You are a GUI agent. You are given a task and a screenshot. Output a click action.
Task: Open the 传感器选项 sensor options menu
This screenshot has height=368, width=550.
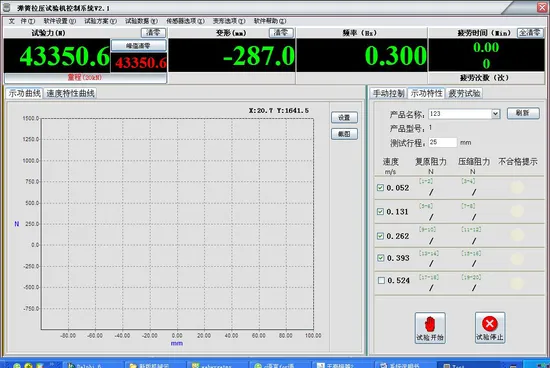click(x=185, y=21)
